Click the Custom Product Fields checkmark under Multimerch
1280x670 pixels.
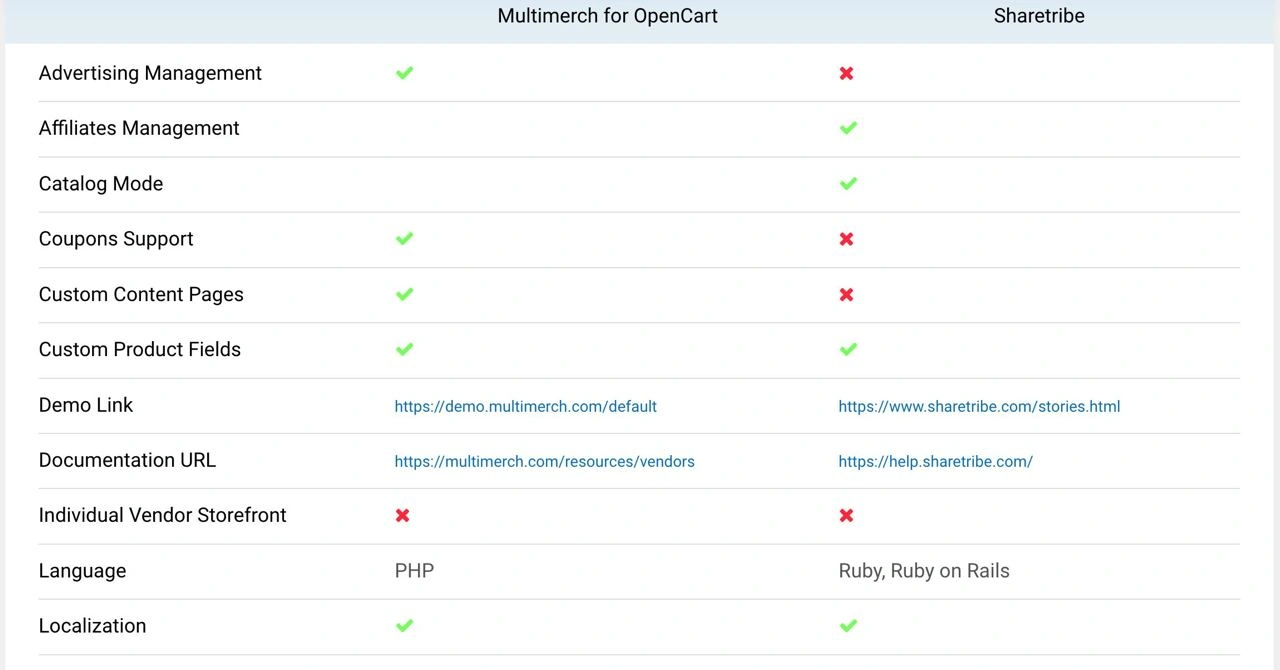404,349
